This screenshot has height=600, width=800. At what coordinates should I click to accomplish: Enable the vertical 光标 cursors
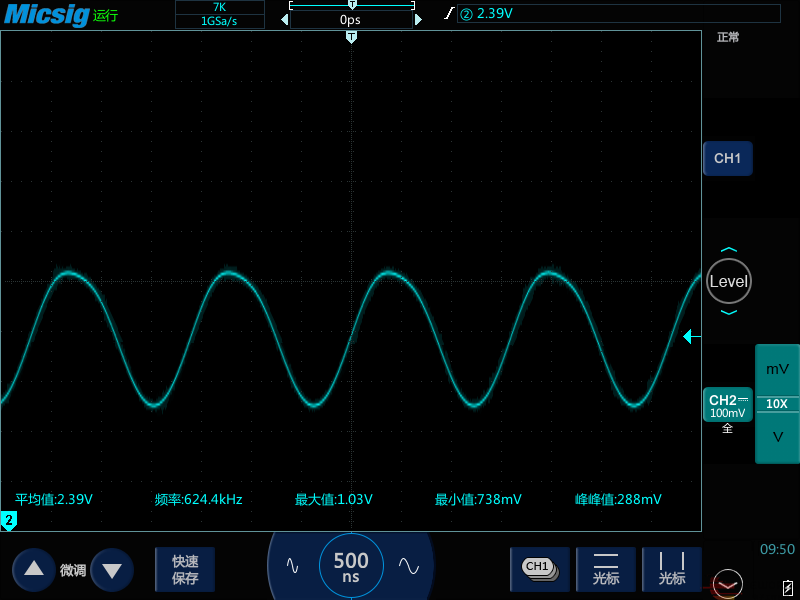pyautogui.click(x=671, y=569)
